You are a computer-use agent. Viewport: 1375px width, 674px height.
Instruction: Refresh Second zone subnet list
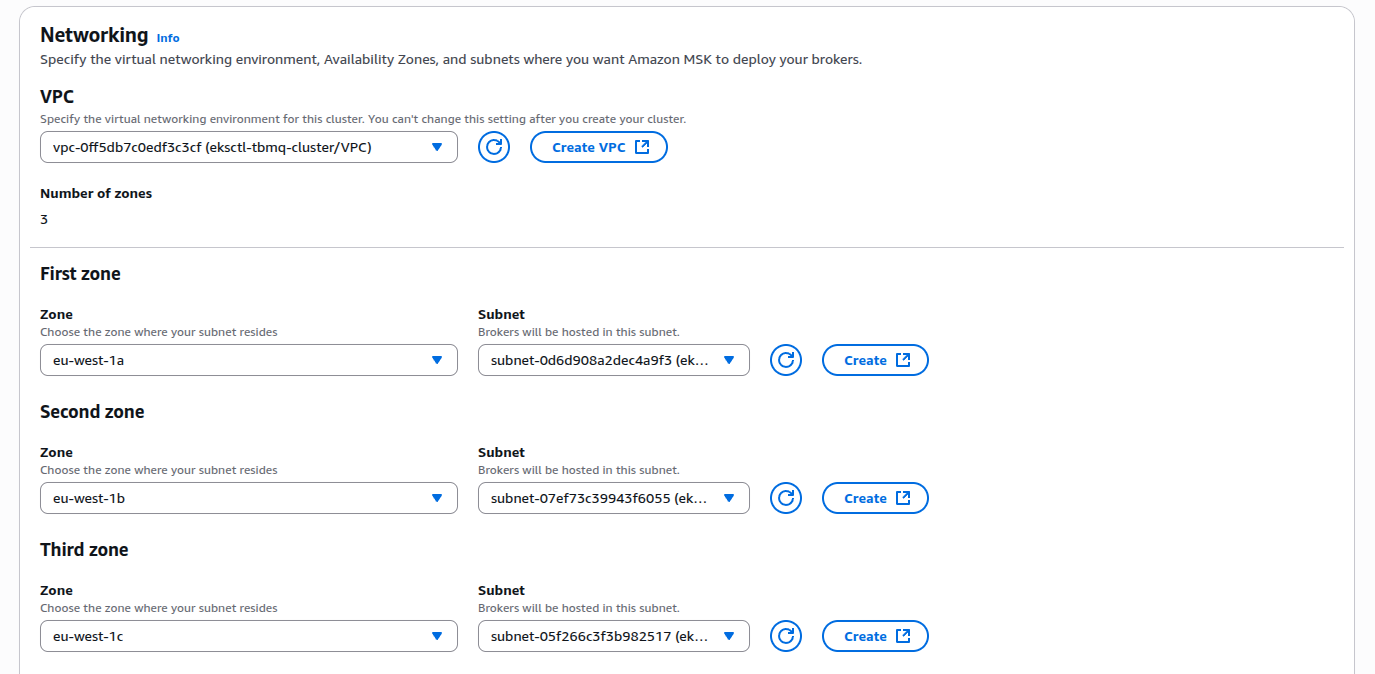[786, 498]
